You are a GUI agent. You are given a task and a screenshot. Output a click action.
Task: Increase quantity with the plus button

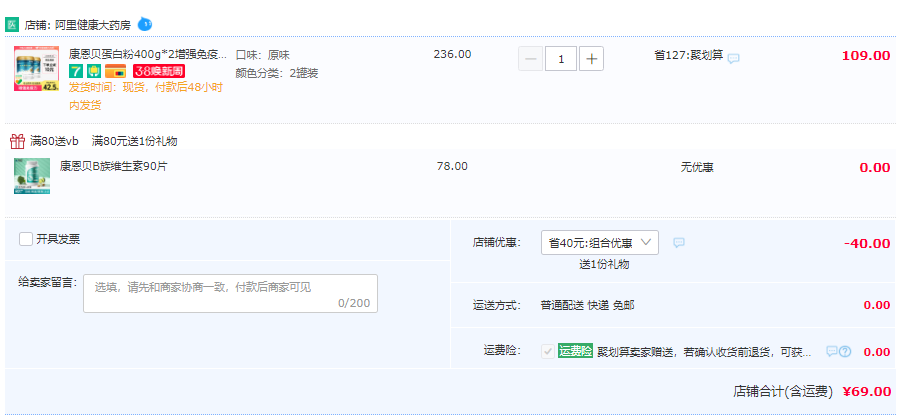pos(591,59)
